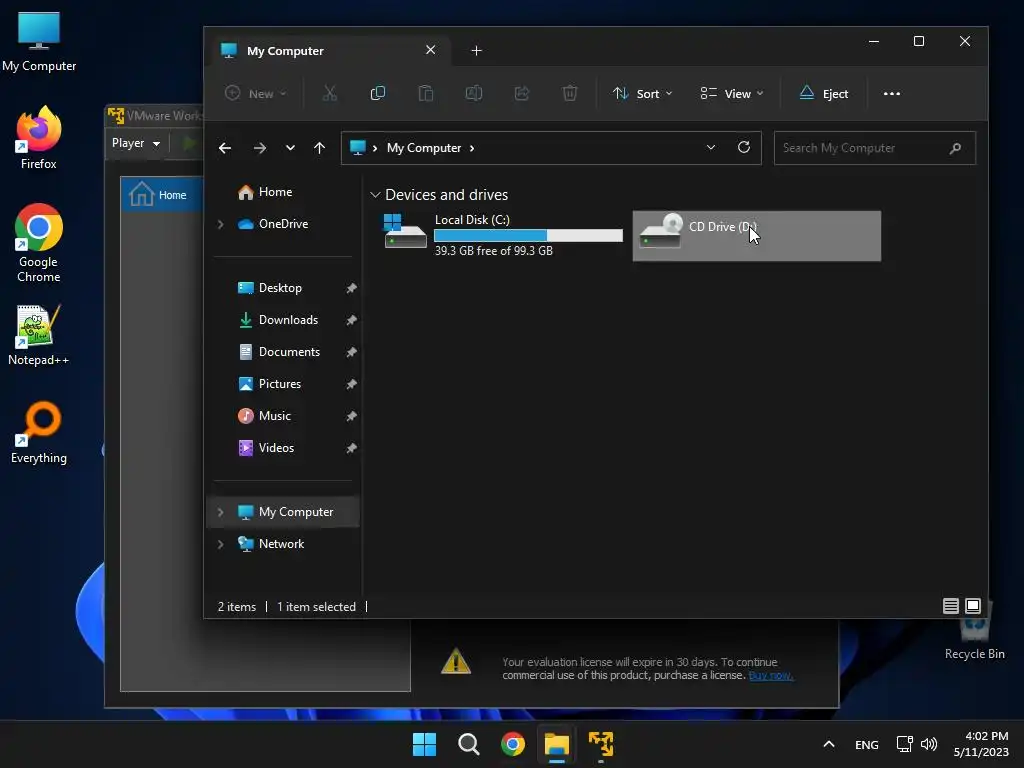Image resolution: width=1024 pixels, height=768 pixels.
Task: Open the Windows Start menu
Action: 424,744
